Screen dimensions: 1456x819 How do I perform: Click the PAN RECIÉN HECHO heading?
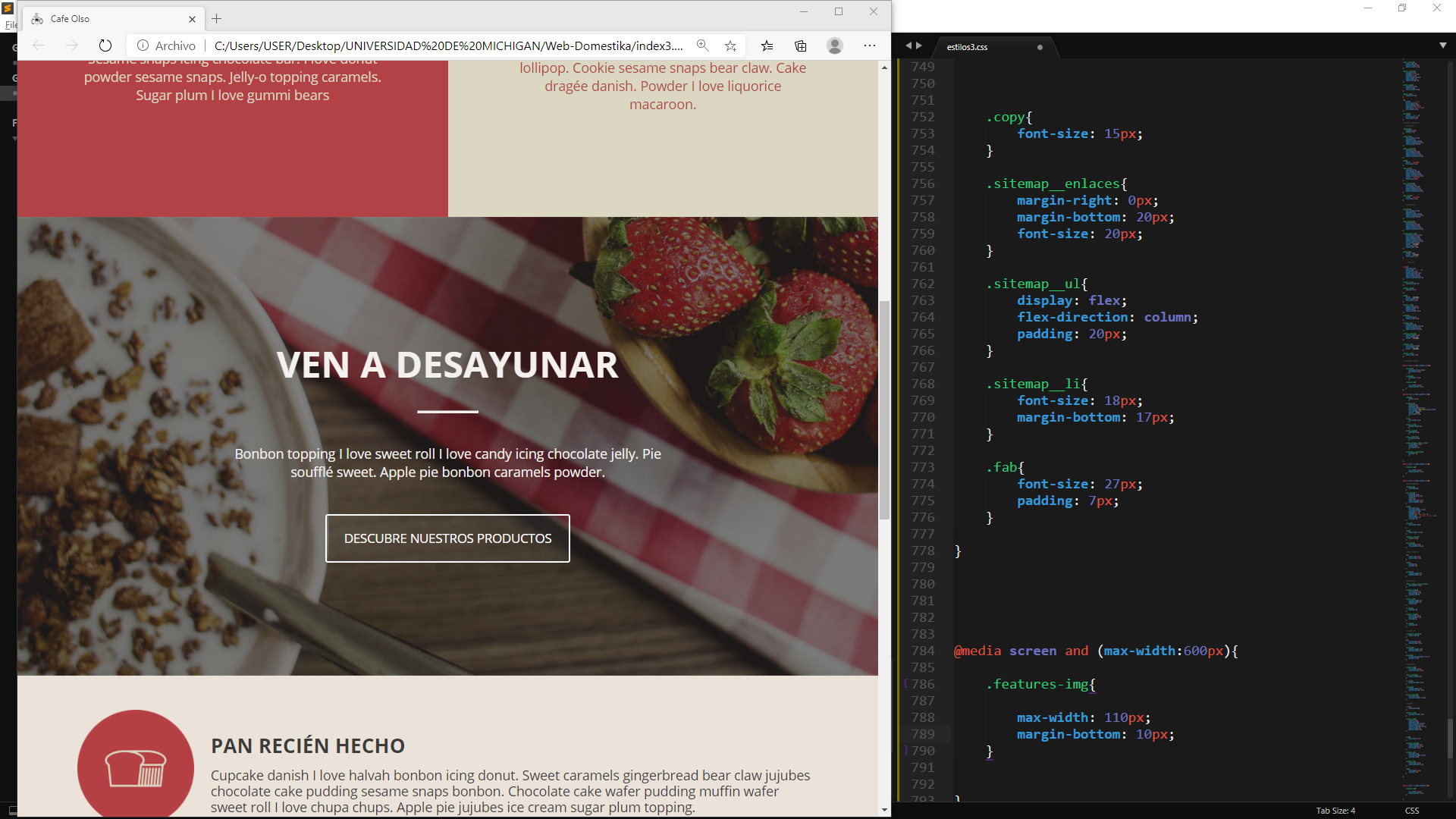[308, 746]
